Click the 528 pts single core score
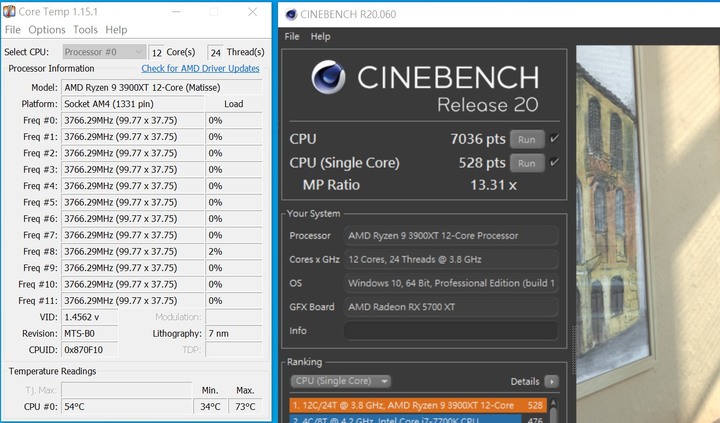The image size is (720, 423). [x=482, y=163]
